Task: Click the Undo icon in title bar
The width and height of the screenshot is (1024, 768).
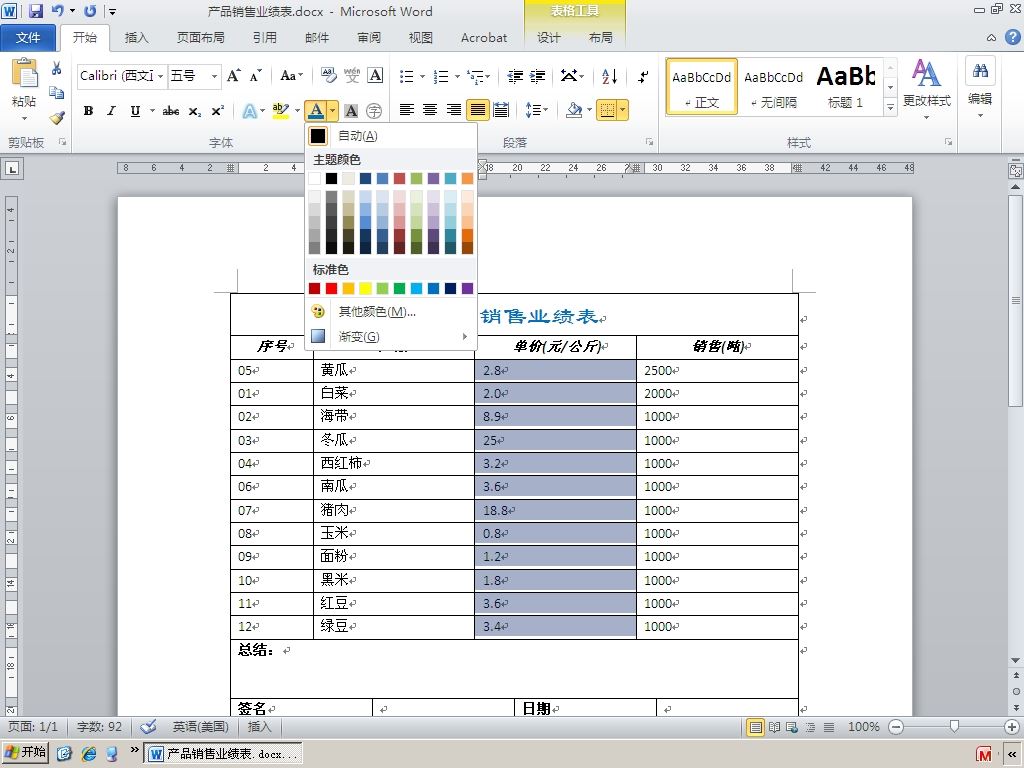Action: 57,11
